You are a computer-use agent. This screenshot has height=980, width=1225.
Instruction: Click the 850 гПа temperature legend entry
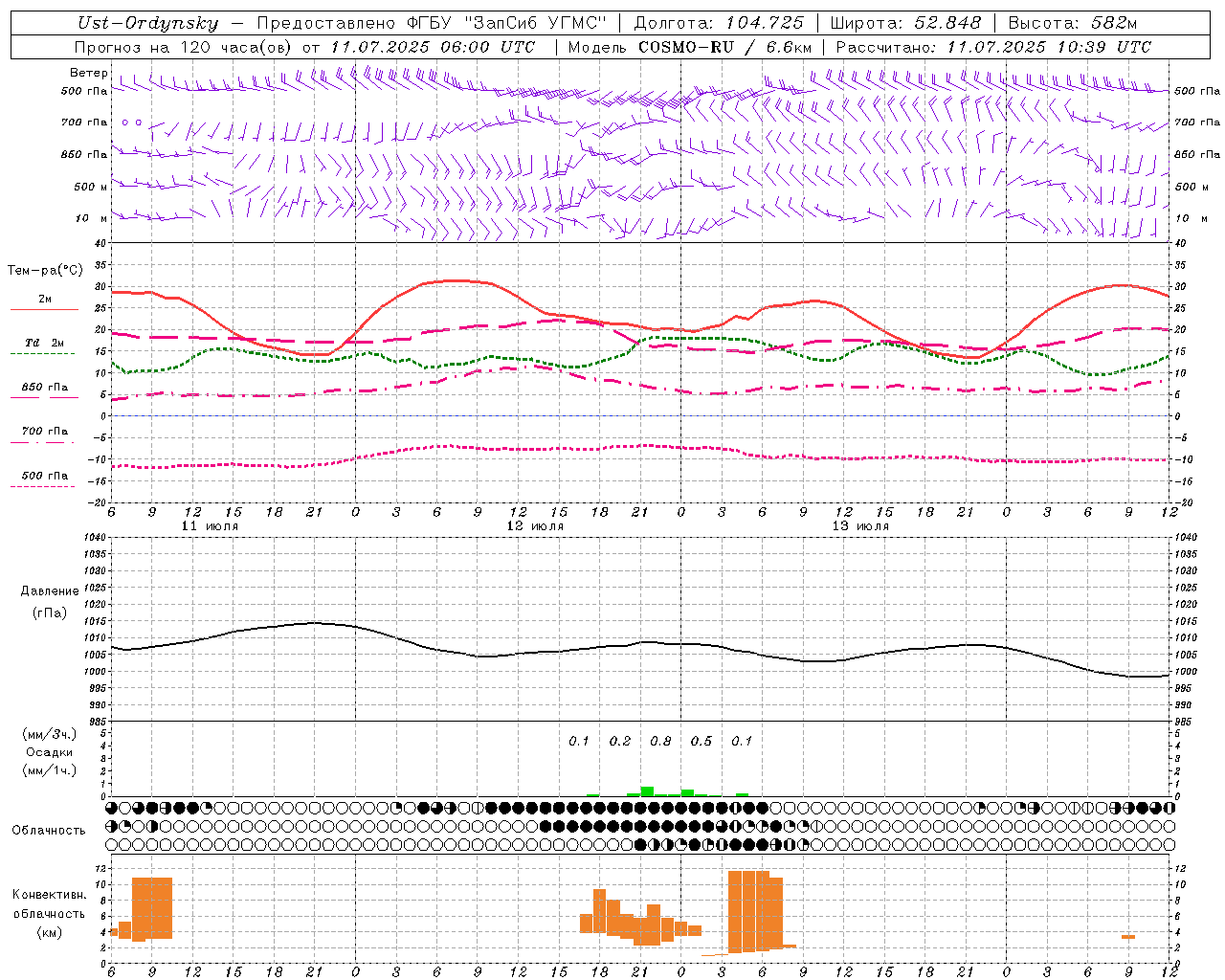(x=44, y=388)
